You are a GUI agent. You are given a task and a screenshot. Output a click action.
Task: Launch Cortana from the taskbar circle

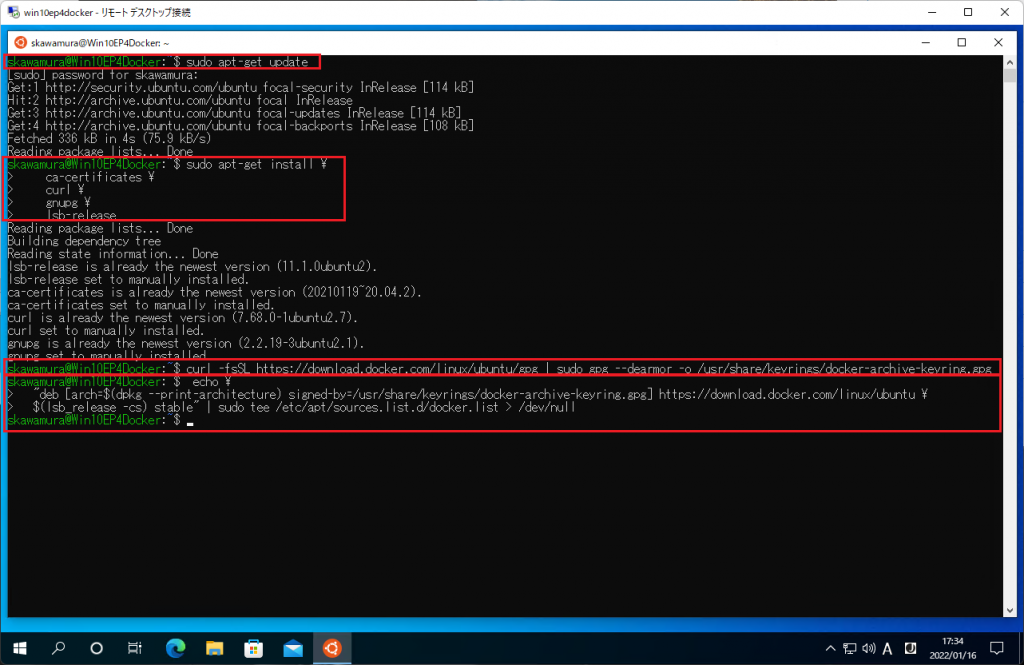point(97,648)
